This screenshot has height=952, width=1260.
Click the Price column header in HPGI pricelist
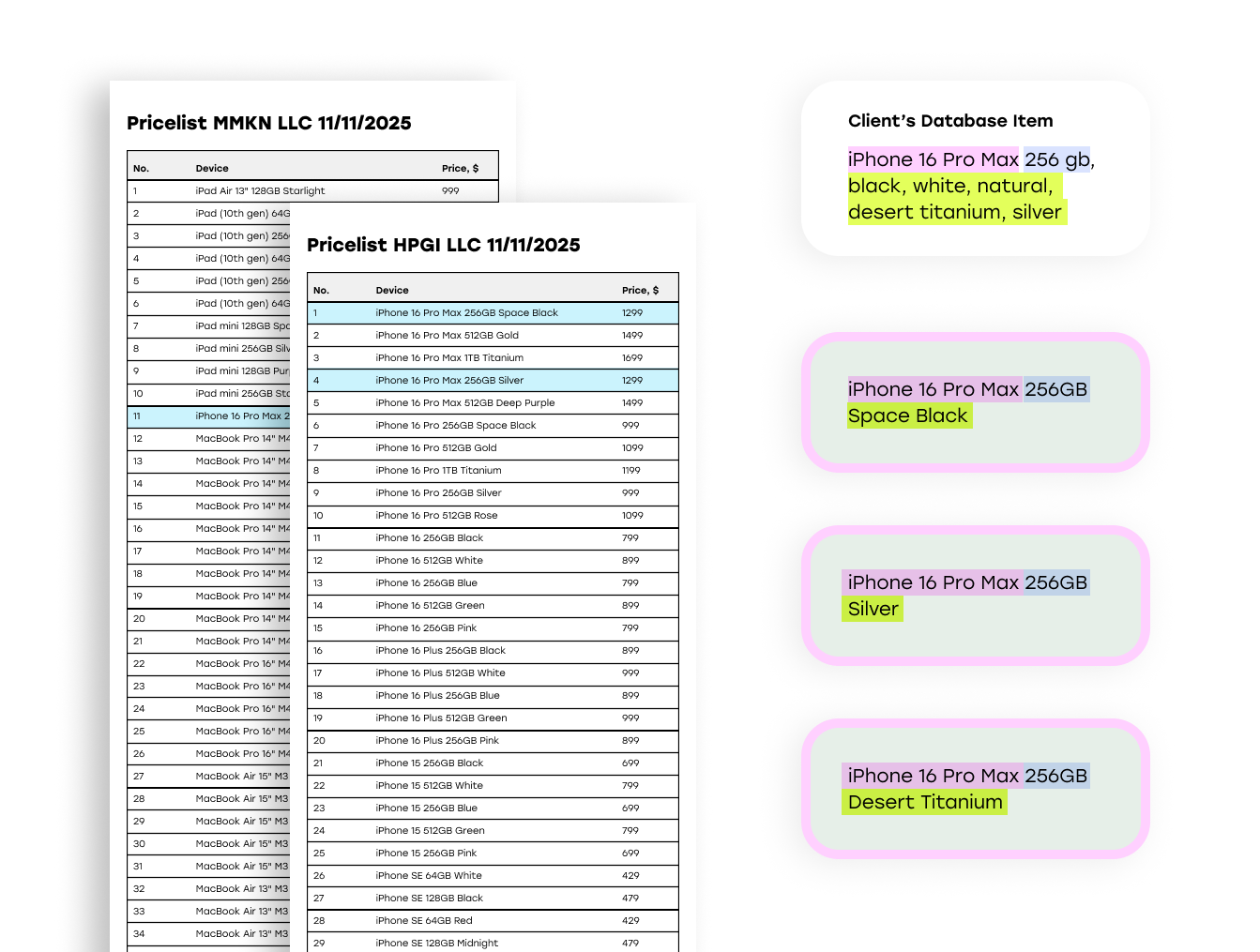(640, 291)
